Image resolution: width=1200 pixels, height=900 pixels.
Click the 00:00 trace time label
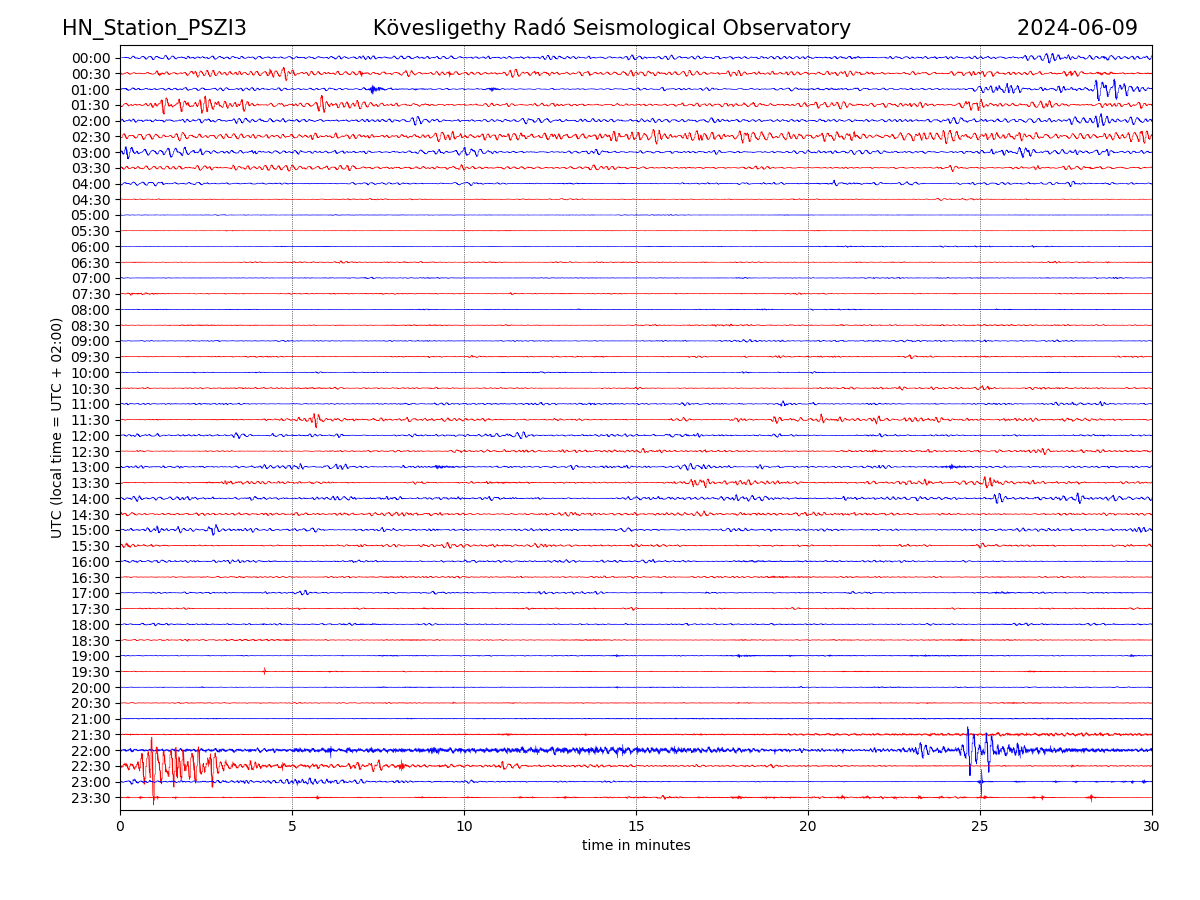[x=90, y=58]
